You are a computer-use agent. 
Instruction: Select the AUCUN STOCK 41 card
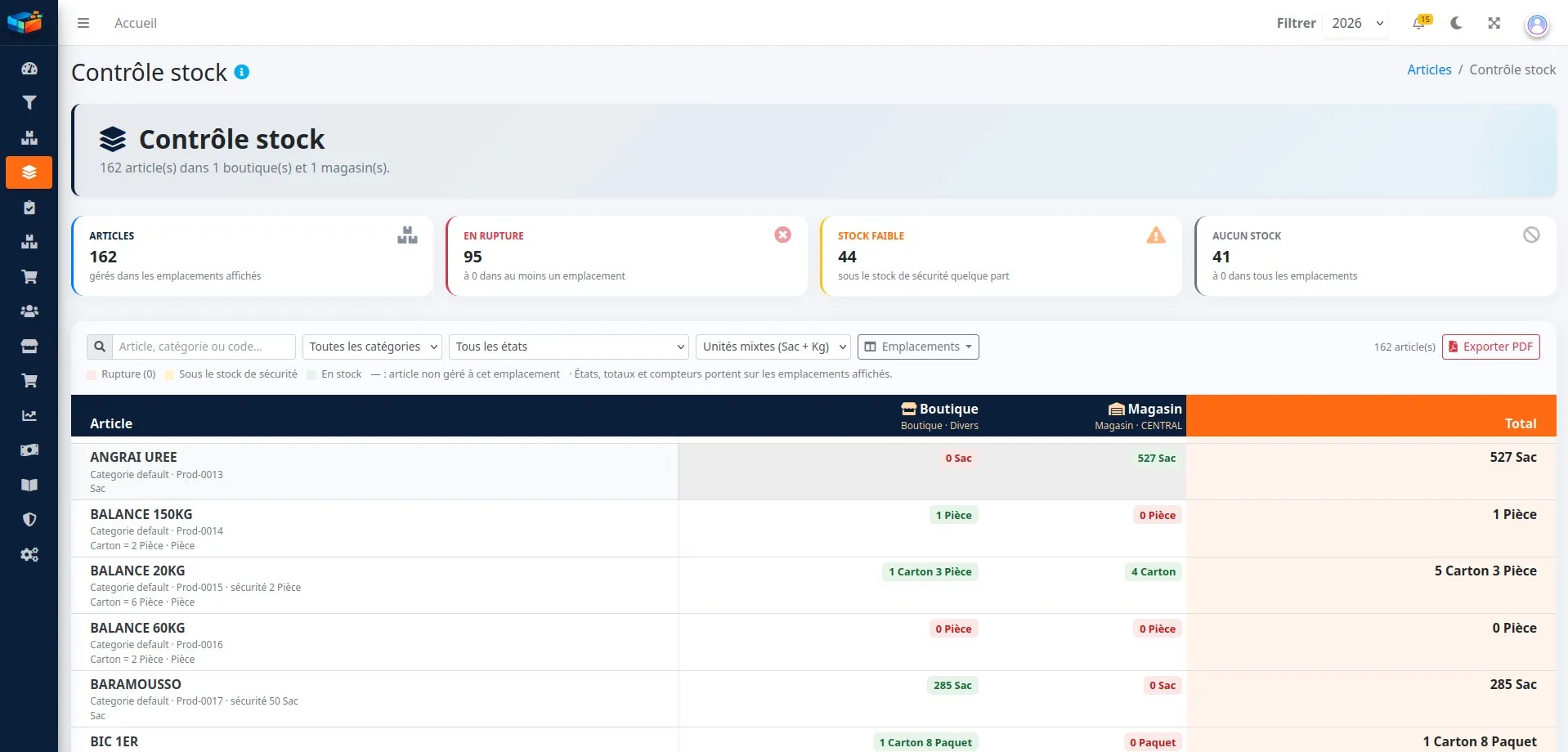point(1375,256)
